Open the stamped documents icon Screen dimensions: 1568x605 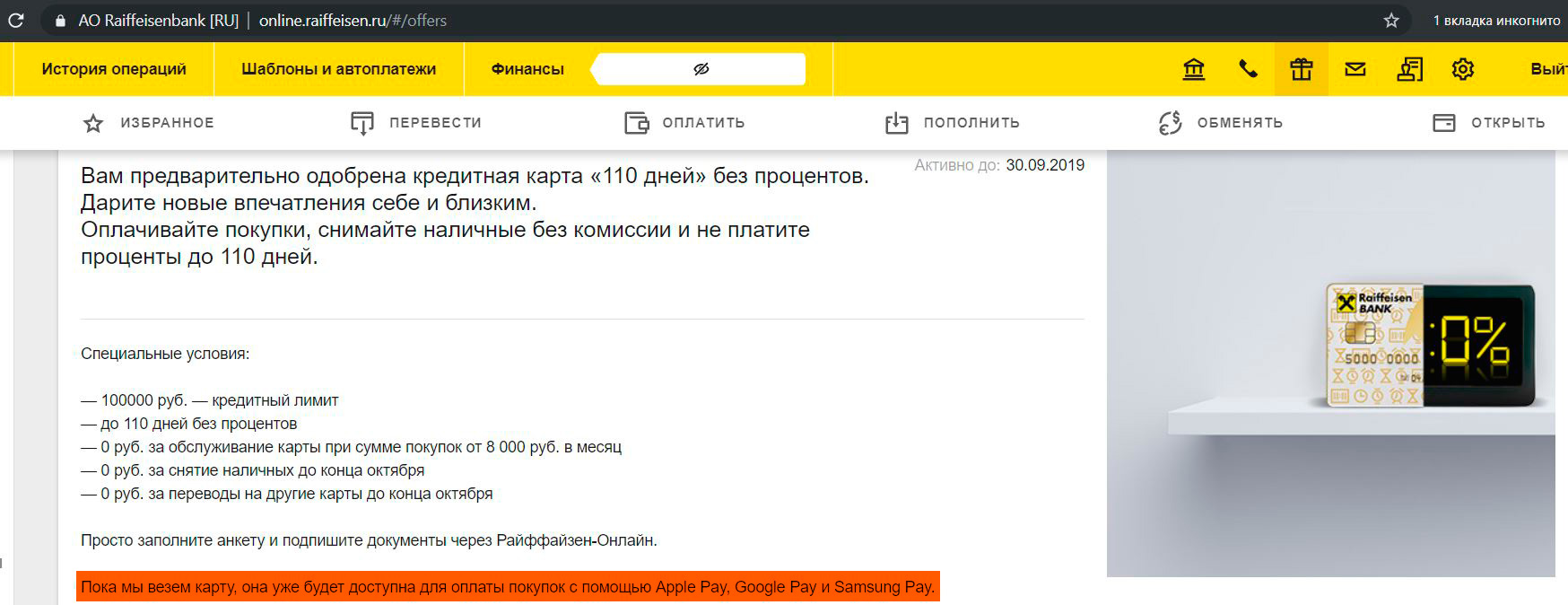pos(1409,69)
